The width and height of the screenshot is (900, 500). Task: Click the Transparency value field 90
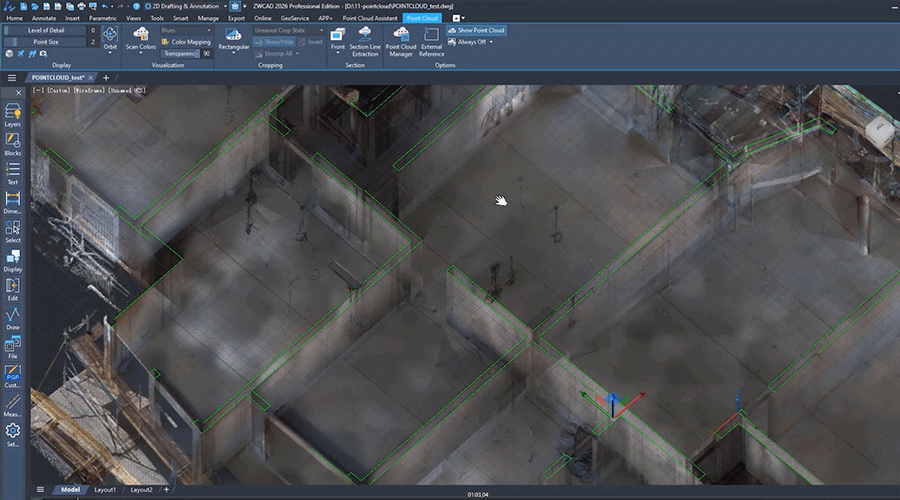pos(207,53)
